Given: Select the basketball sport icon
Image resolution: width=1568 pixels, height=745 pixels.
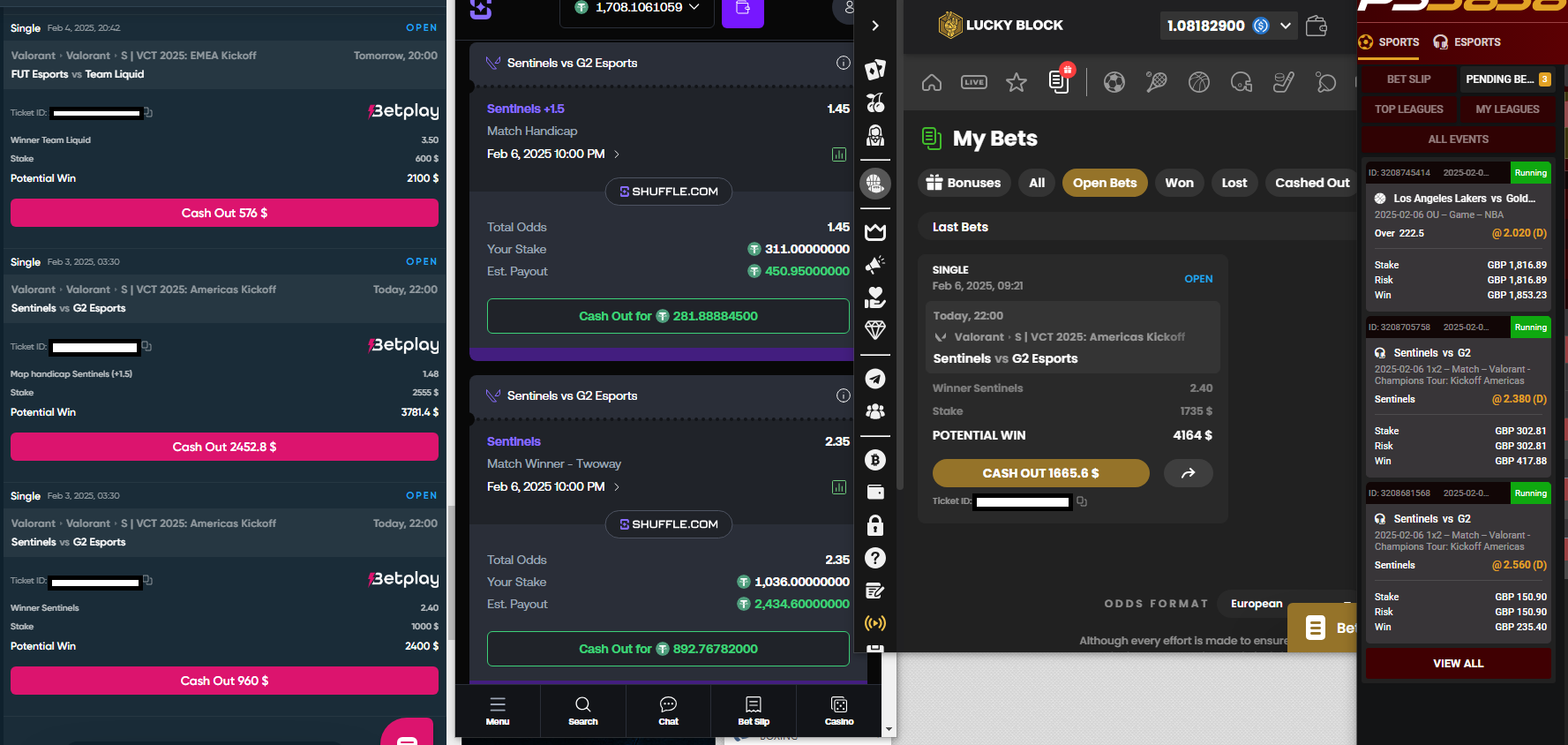Looking at the screenshot, I should point(1199,83).
